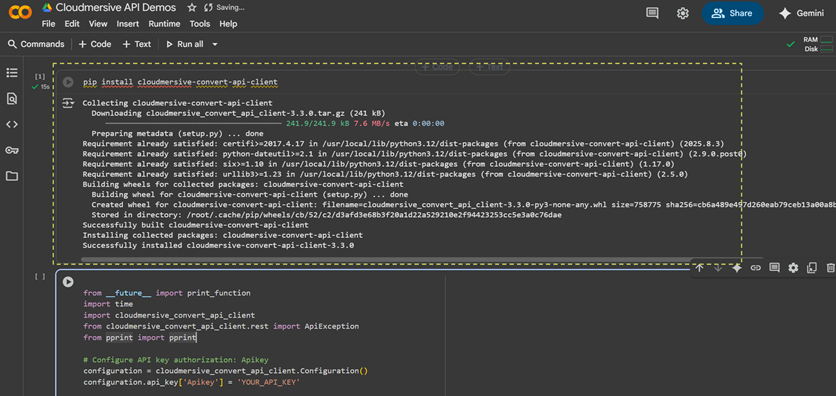
Task: Click the pip install command text
Action: pyautogui.click(x=180, y=82)
